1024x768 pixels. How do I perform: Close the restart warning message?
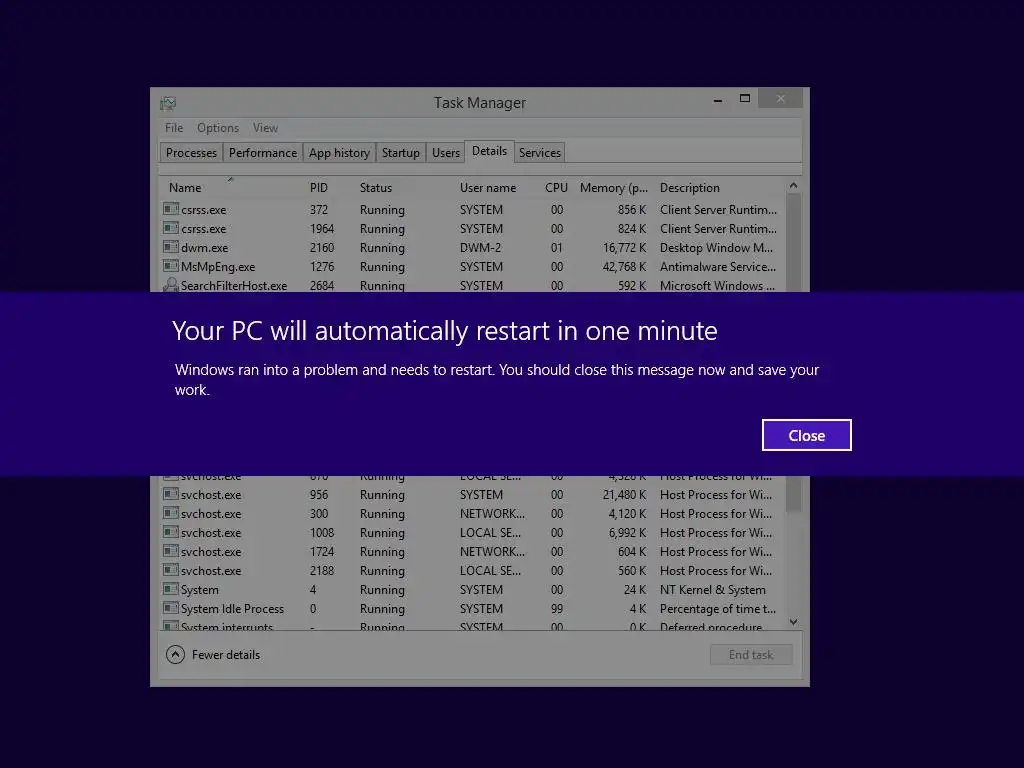click(807, 435)
